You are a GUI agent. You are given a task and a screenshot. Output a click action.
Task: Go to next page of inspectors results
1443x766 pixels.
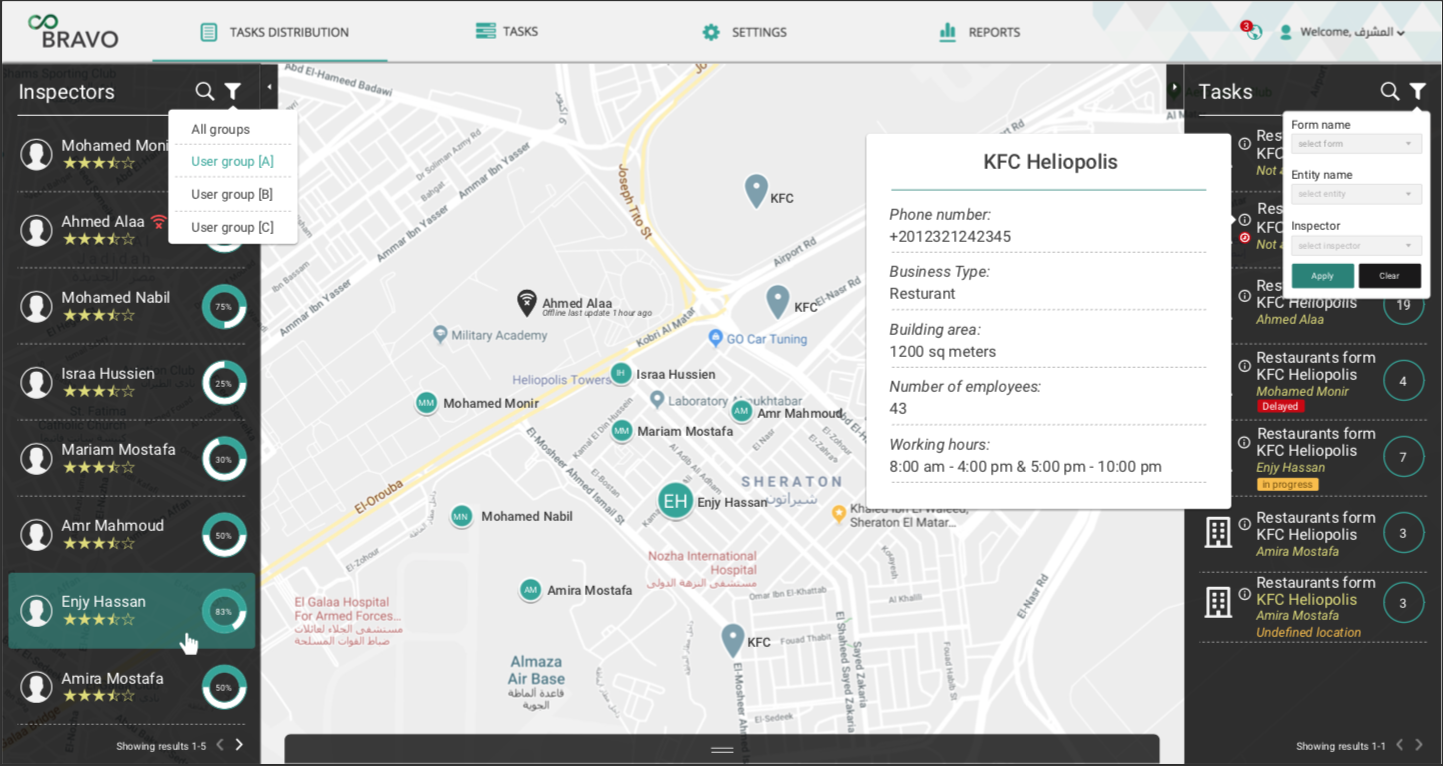coord(239,745)
